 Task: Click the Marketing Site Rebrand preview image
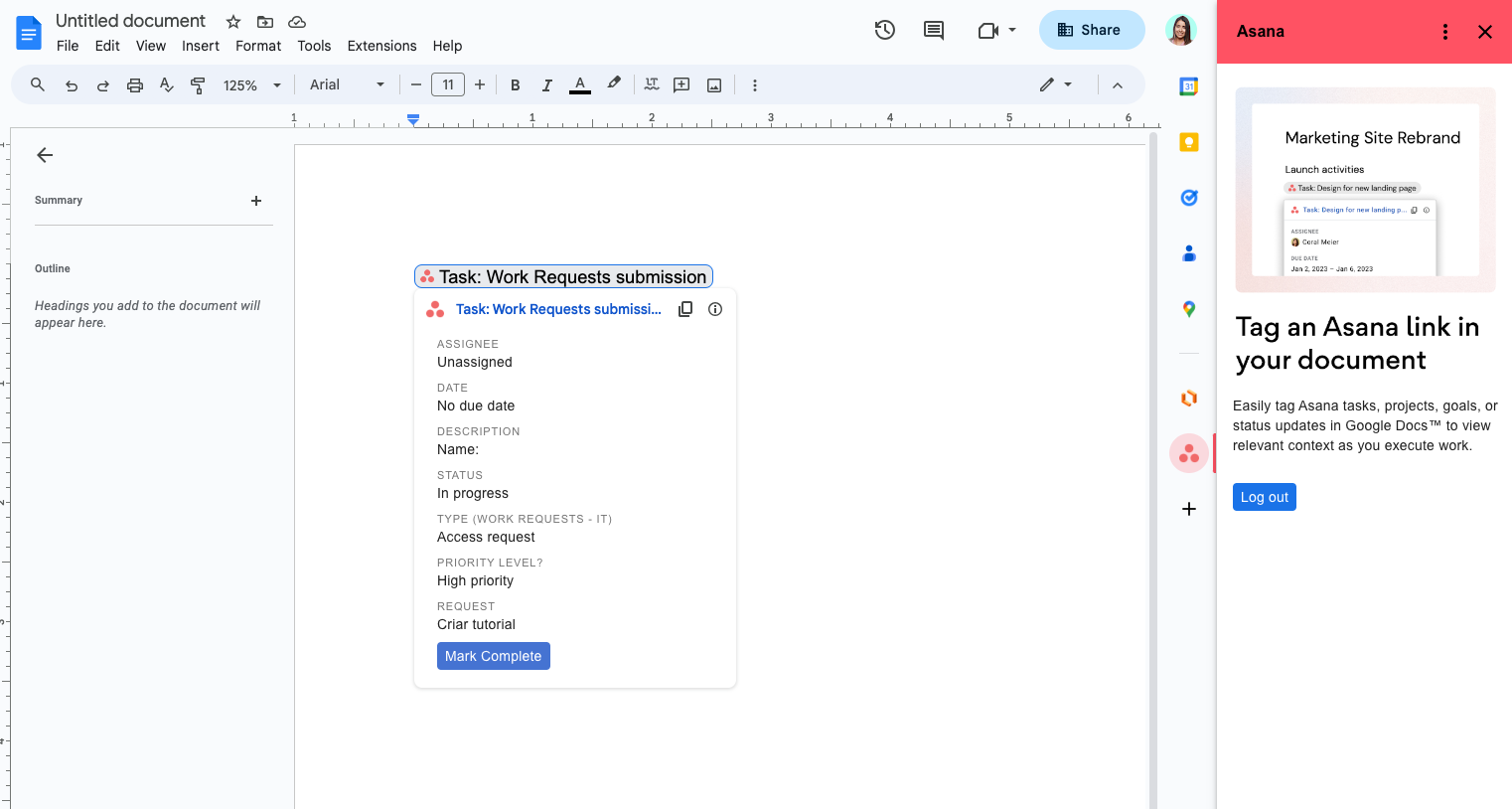coord(1365,190)
